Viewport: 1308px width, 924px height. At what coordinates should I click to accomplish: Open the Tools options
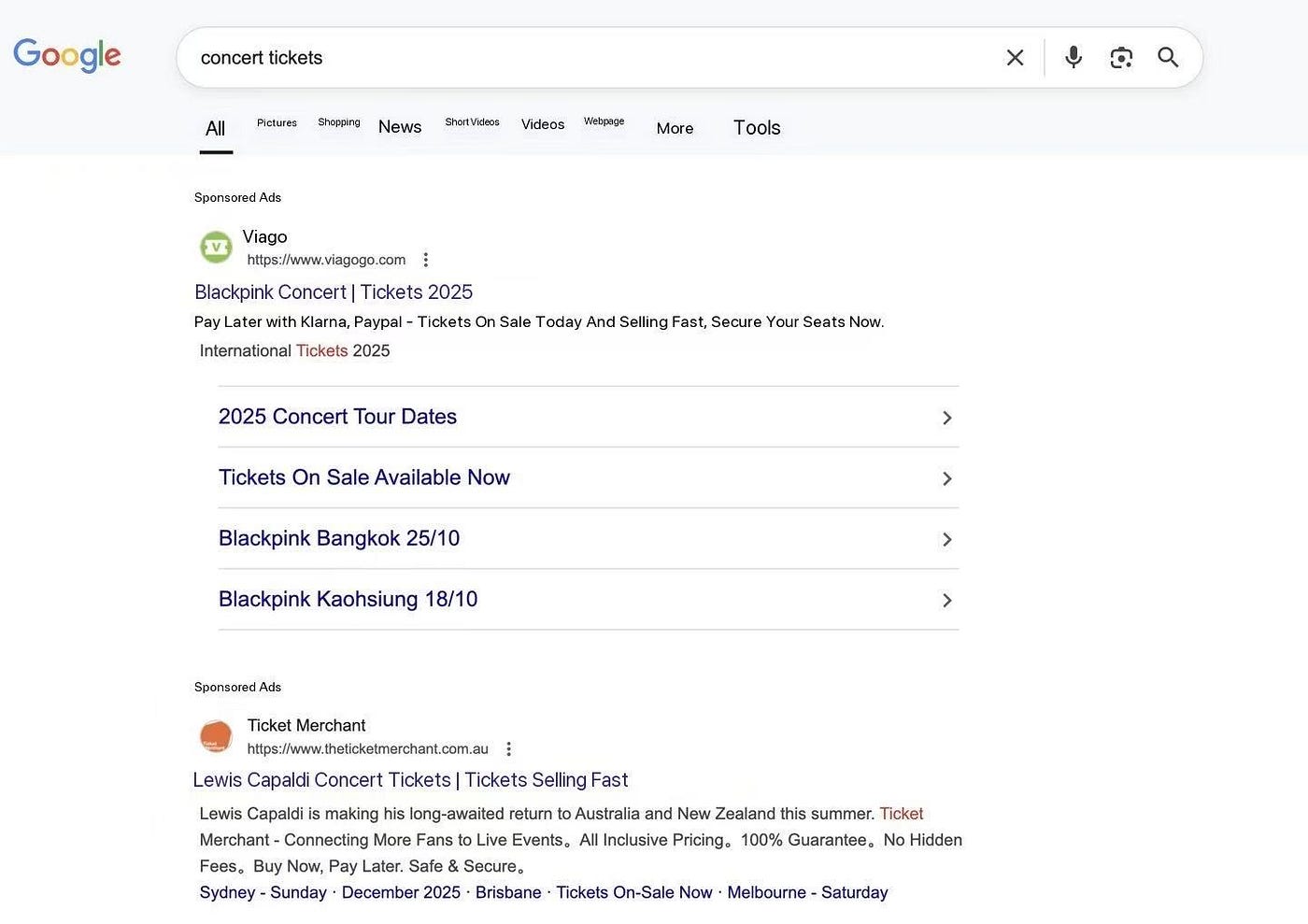[757, 128]
